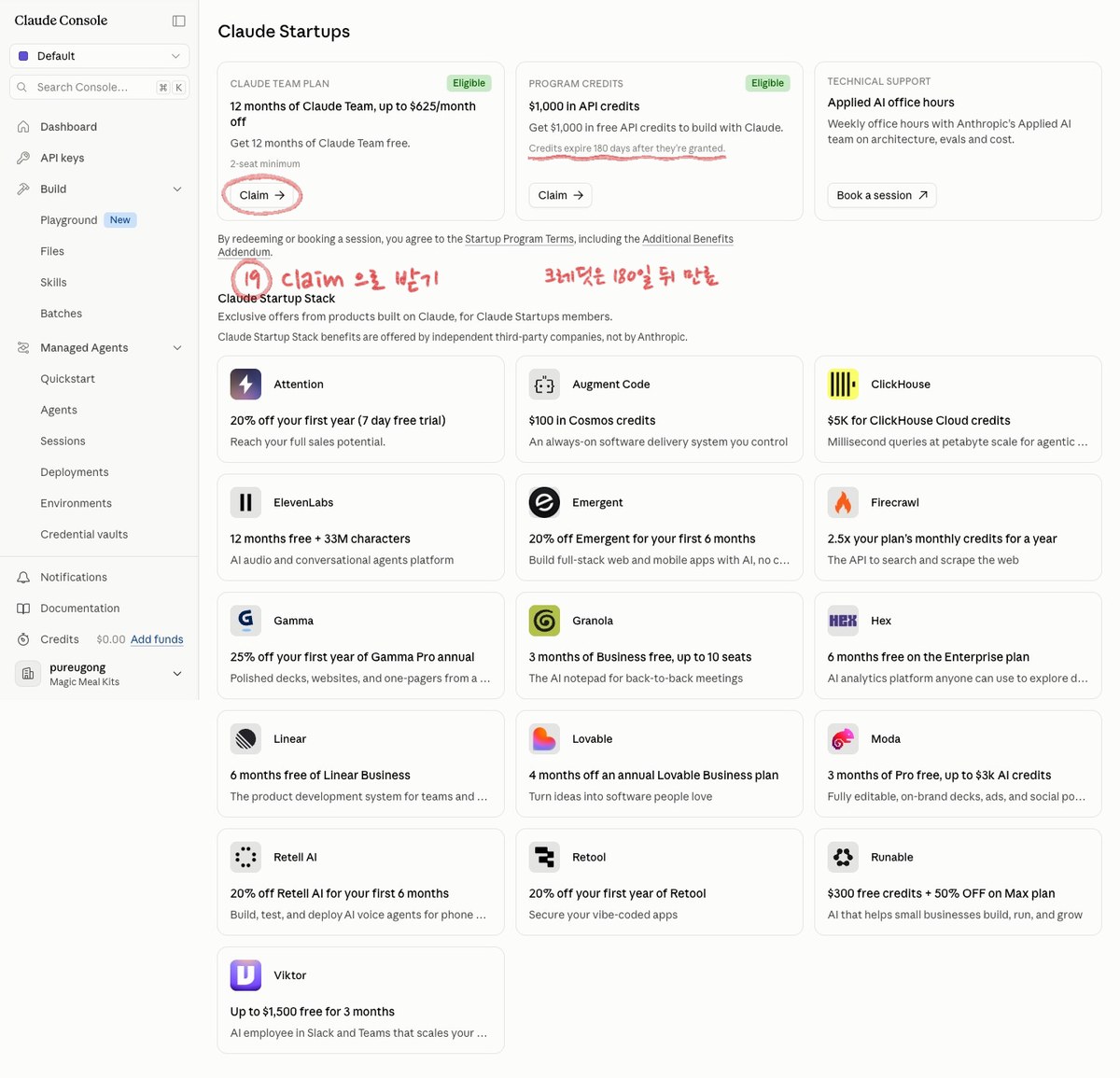Click "12 months free + 33M characters" offer
The width and height of the screenshot is (1120, 1078).
[320, 539]
